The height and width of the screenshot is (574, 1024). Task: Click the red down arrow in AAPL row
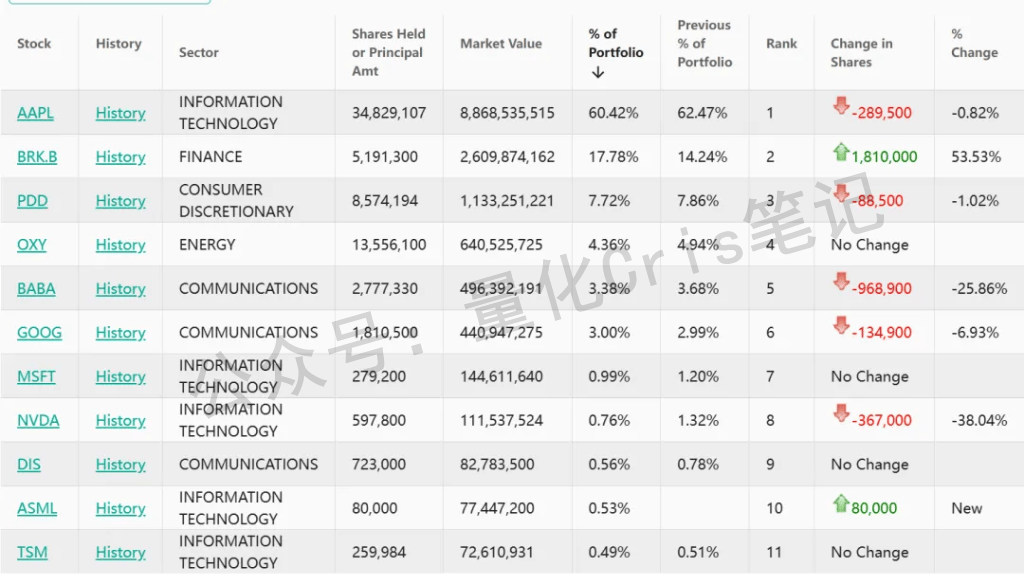click(x=841, y=106)
